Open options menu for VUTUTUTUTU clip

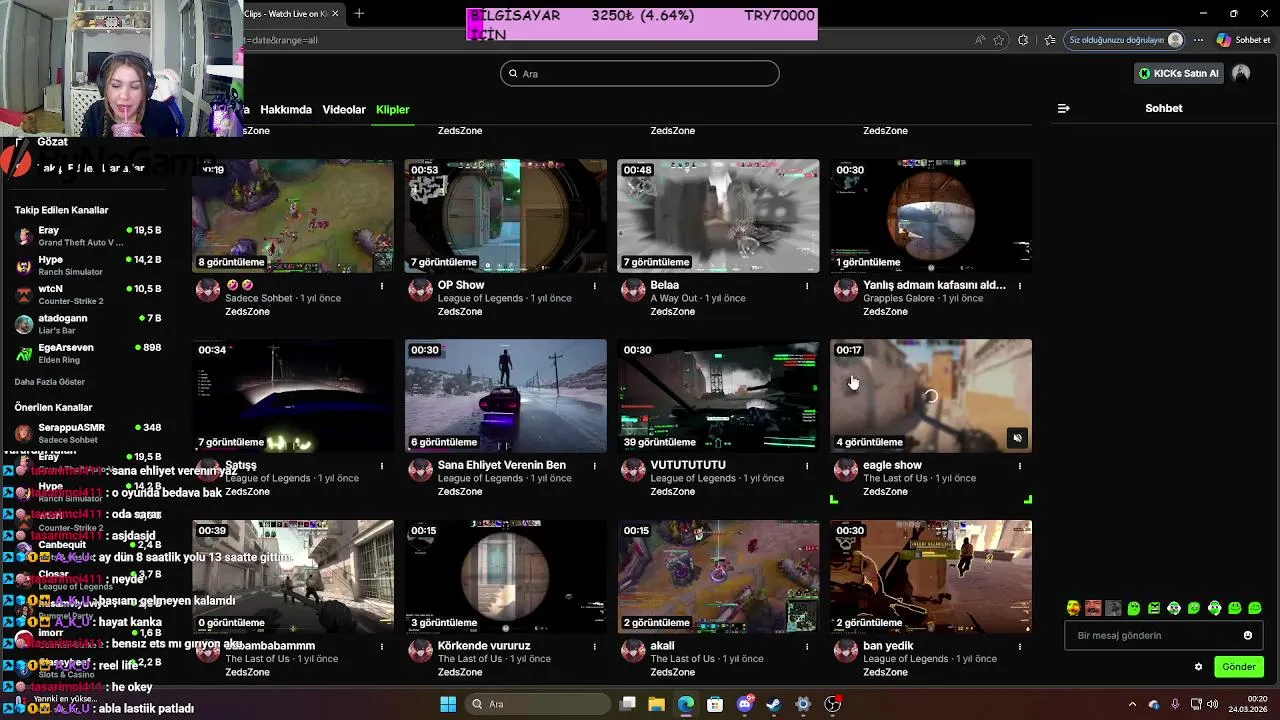(x=807, y=466)
